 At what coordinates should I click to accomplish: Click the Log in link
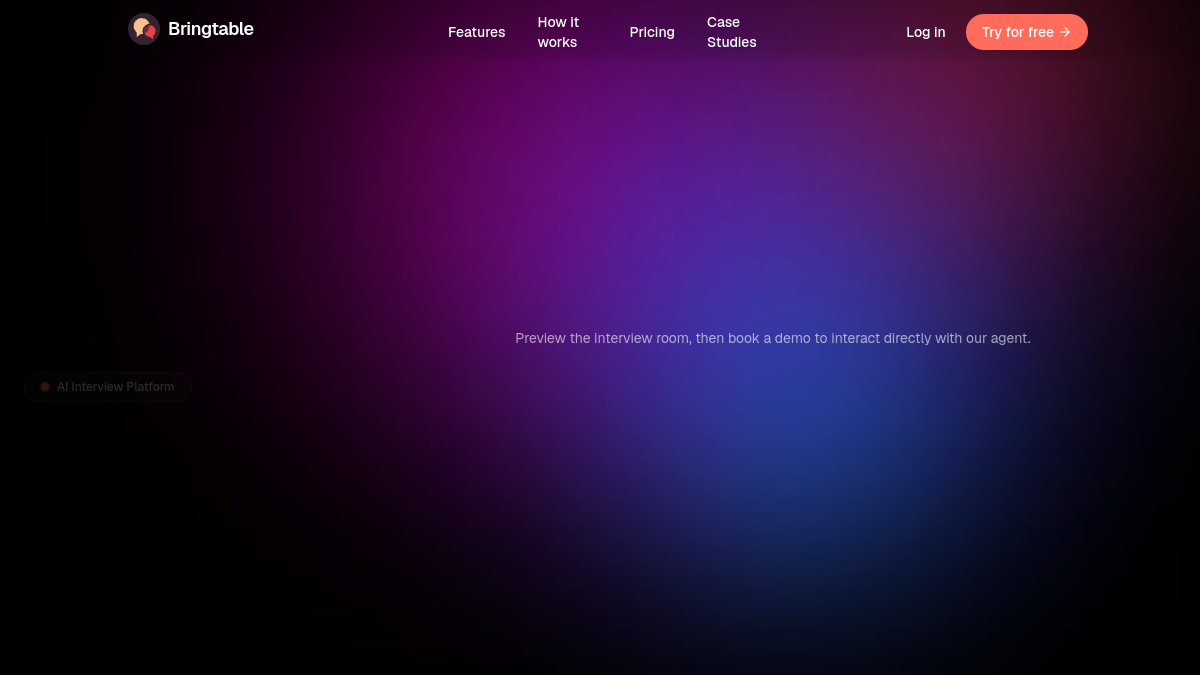point(926,32)
